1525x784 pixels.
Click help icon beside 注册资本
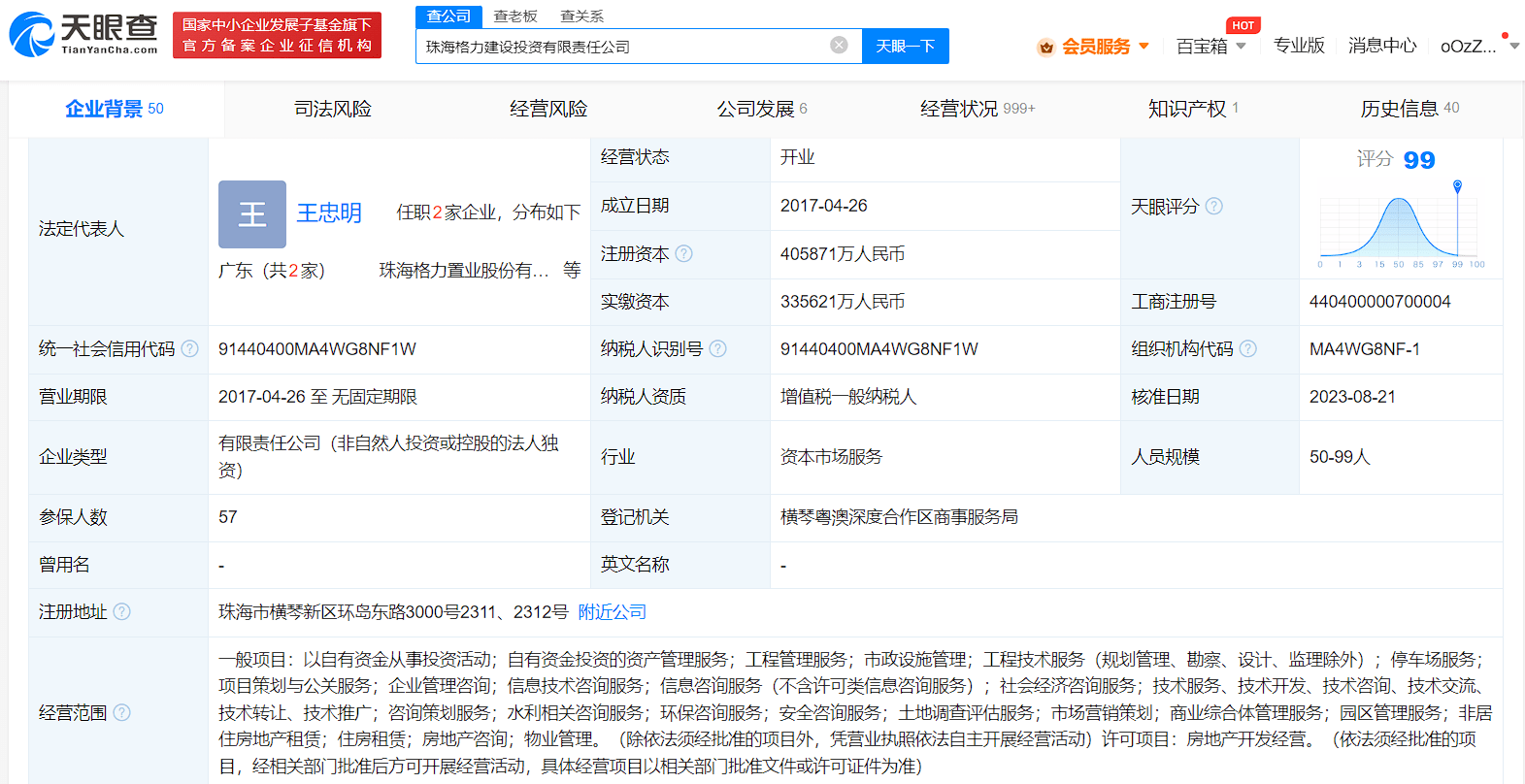click(x=684, y=253)
